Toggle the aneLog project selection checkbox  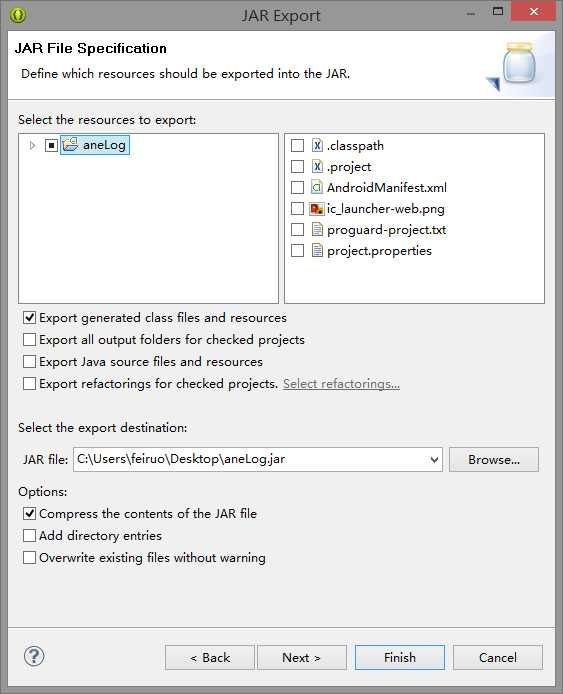[51, 145]
